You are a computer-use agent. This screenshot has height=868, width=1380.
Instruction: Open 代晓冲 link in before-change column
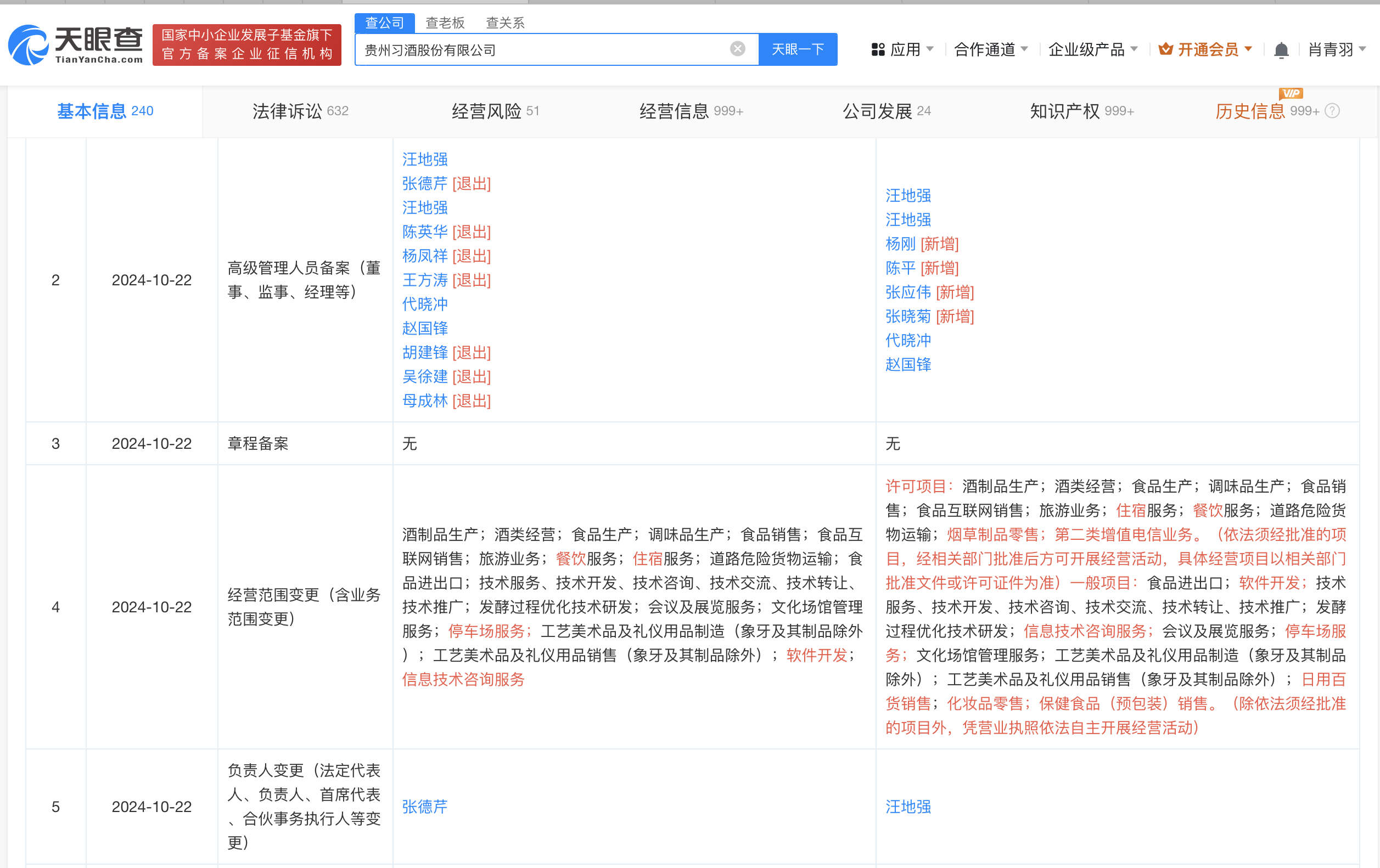(425, 303)
